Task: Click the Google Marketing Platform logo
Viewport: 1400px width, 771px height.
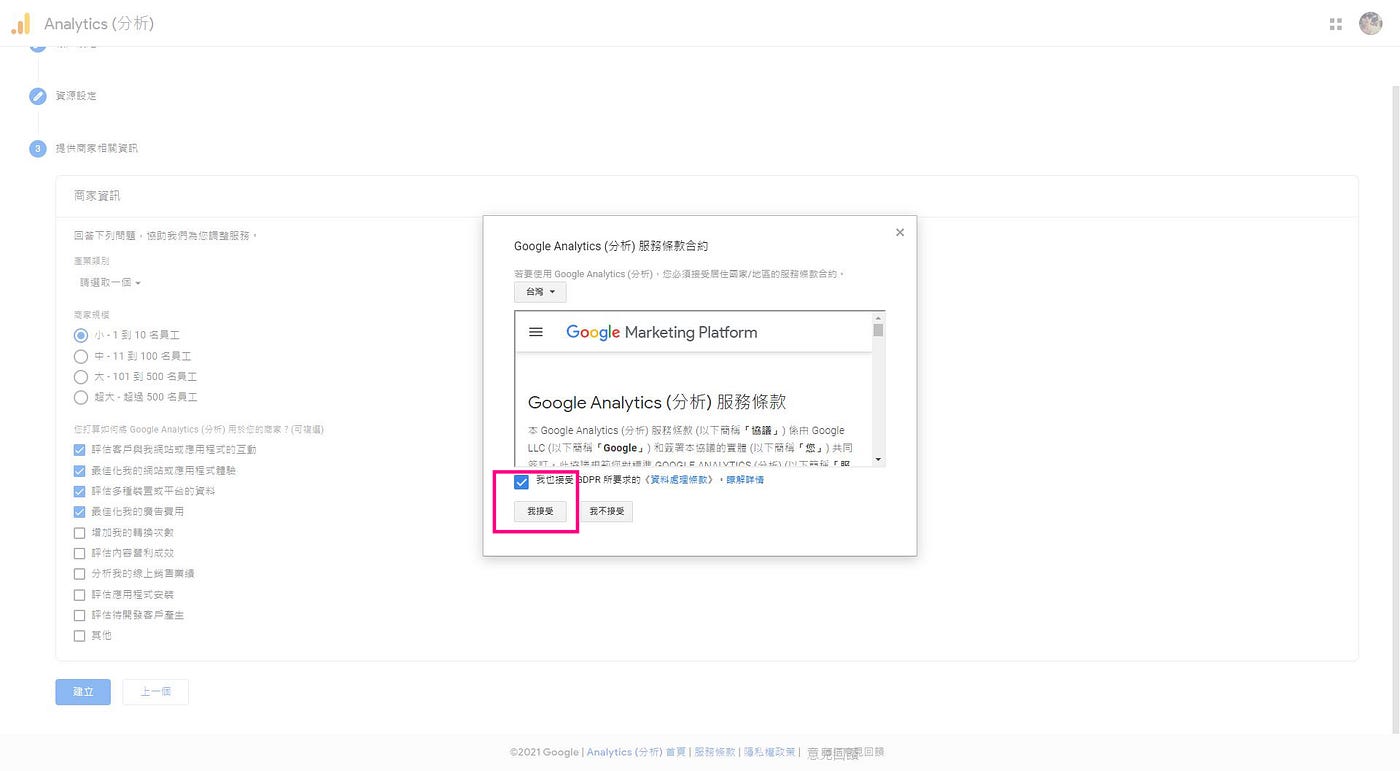Action: [x=661, y=332]
